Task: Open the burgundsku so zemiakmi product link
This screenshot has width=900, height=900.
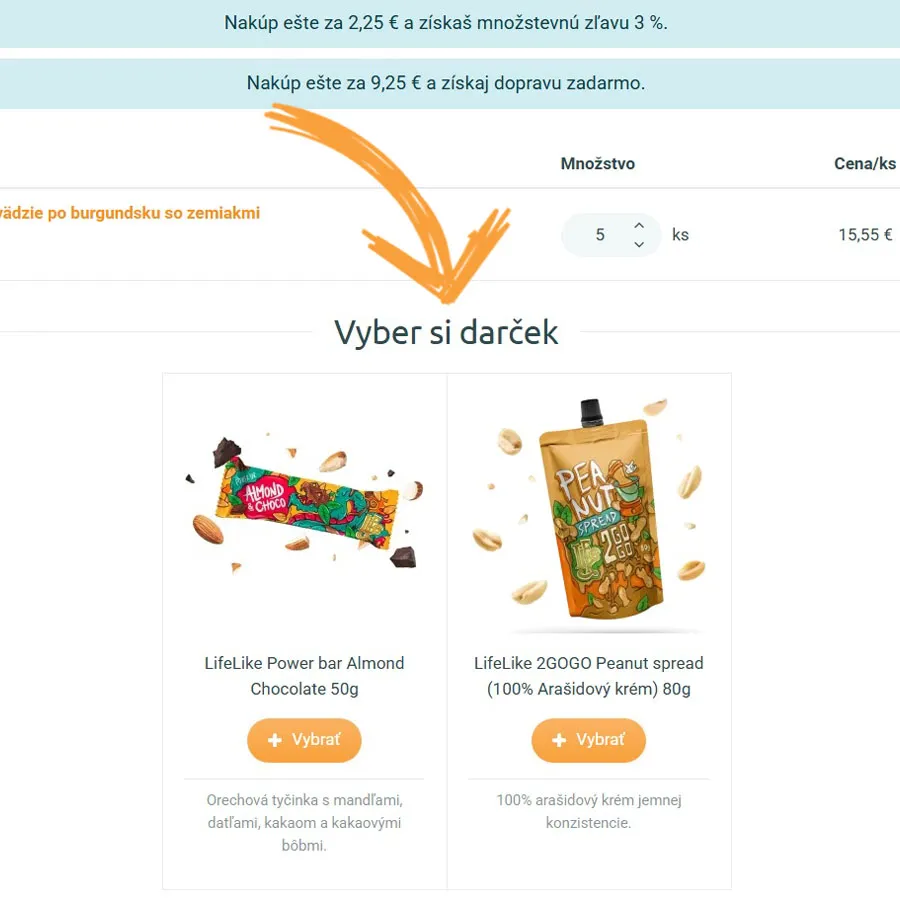Action: (130, 213)
